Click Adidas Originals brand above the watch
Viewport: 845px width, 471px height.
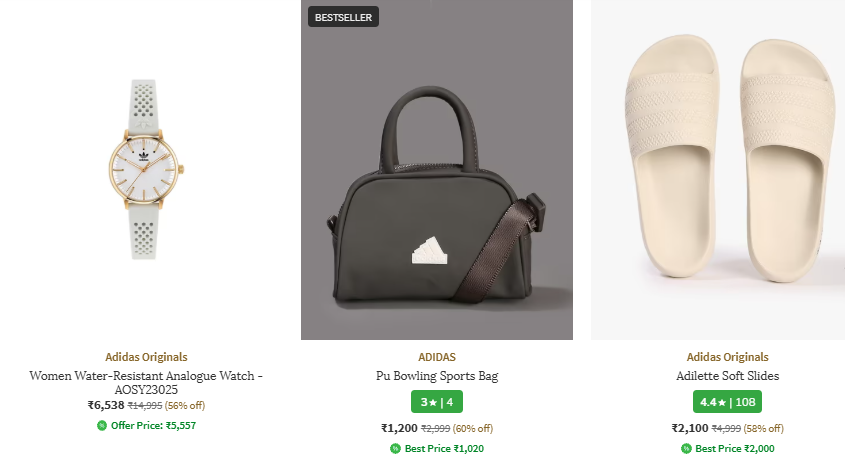146,357
